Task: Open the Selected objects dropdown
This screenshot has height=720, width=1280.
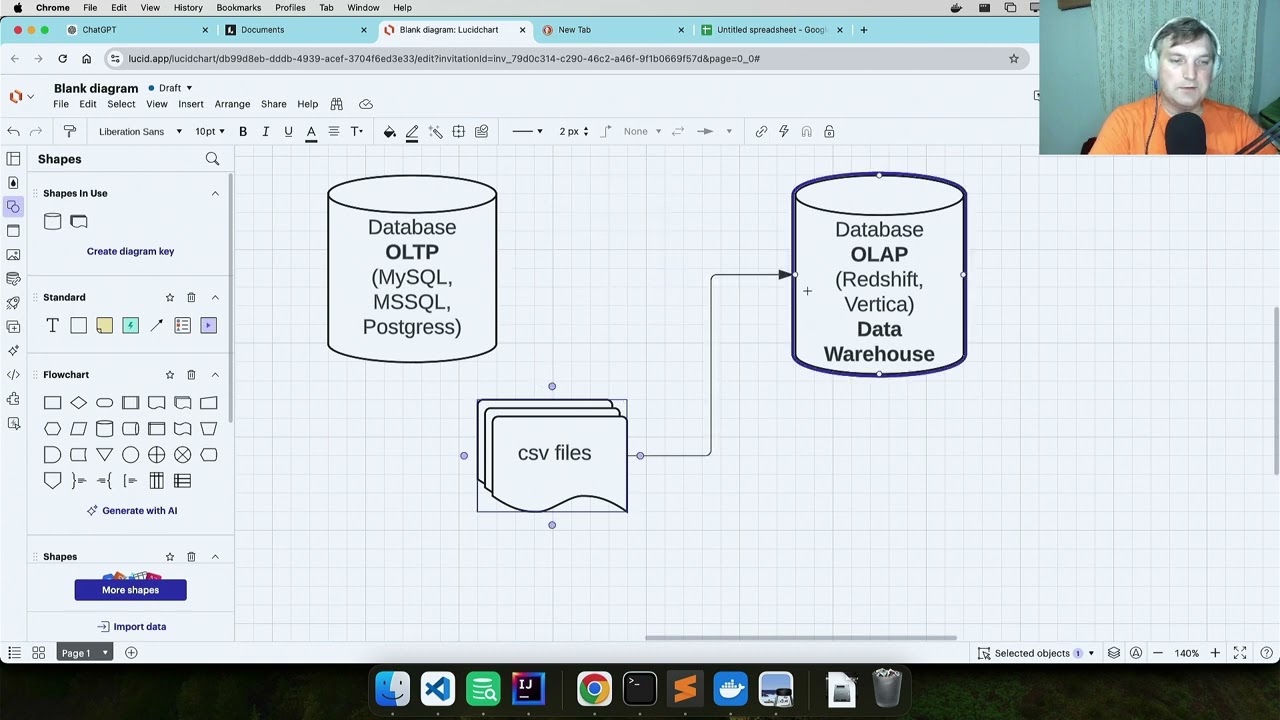Action: pos(1035,653)
